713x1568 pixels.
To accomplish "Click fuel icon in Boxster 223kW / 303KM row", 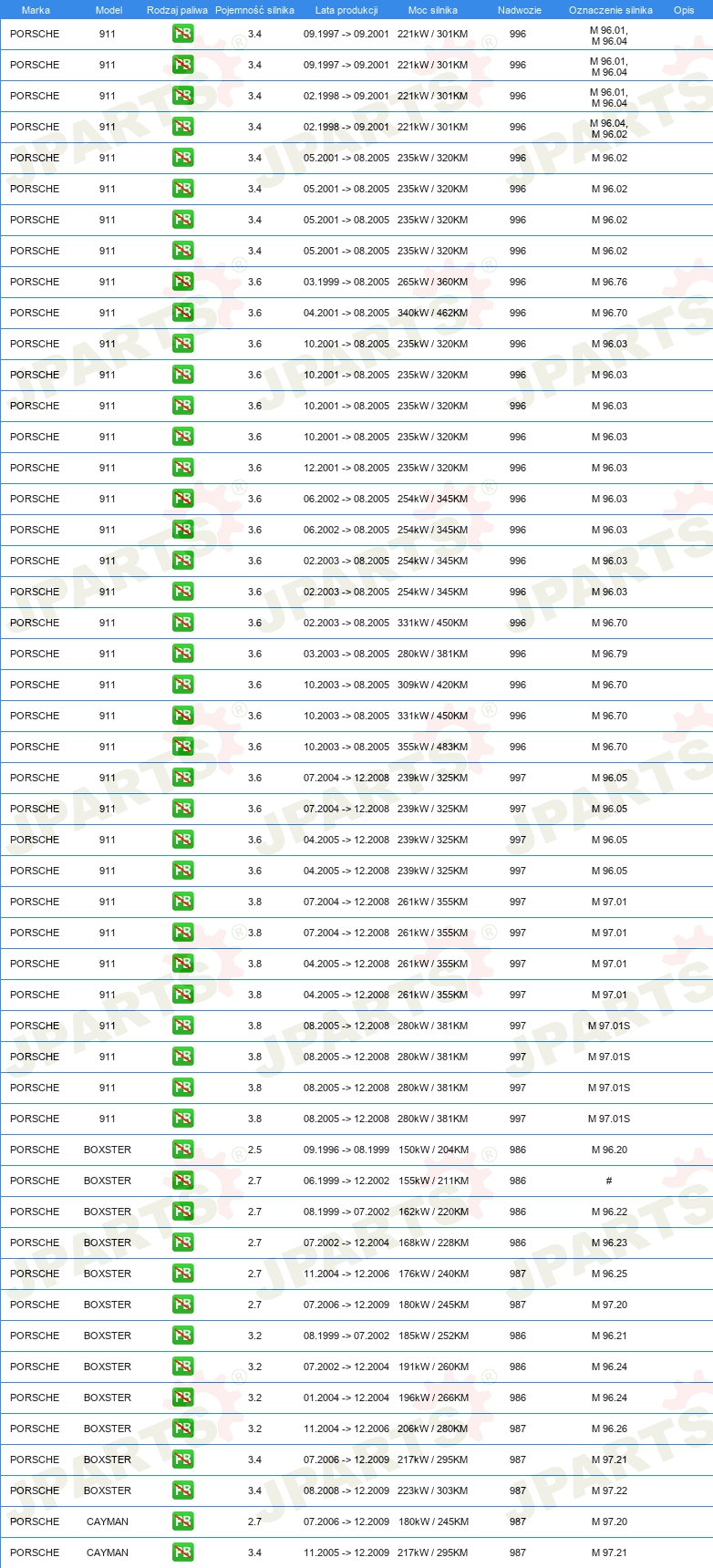I will point(182,1491).
